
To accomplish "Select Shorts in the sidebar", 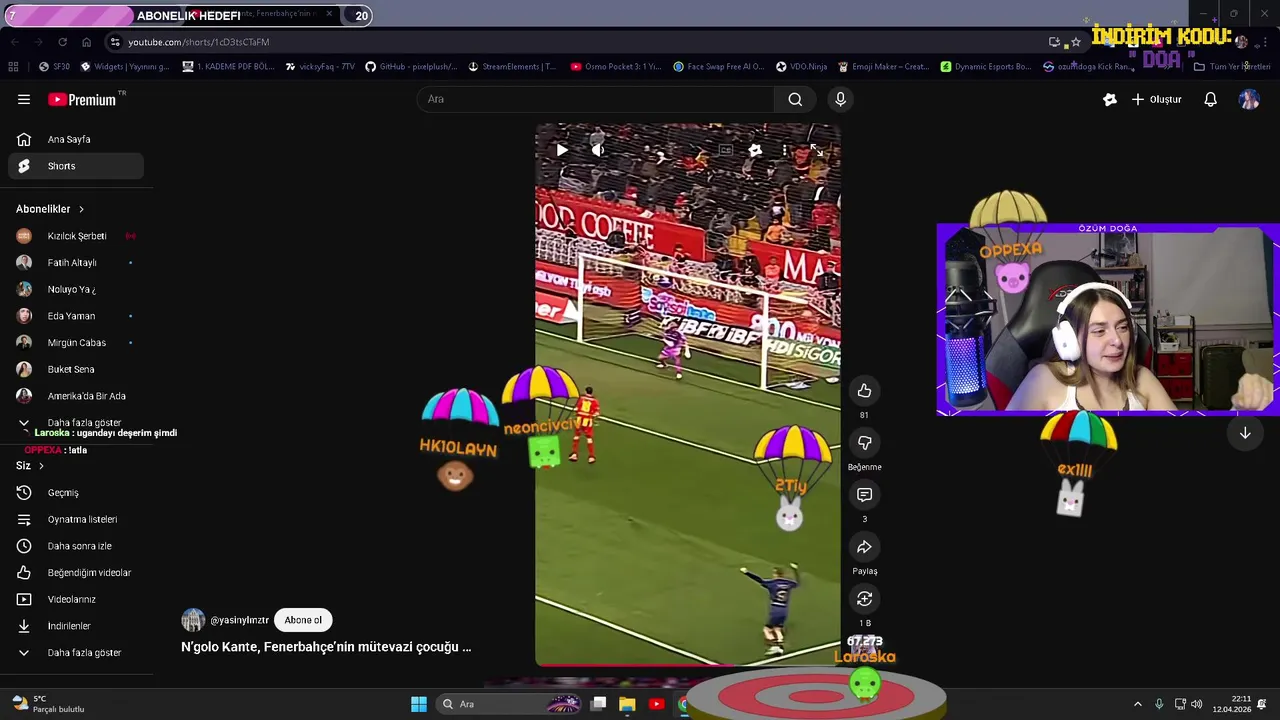I will coord(76,166).
